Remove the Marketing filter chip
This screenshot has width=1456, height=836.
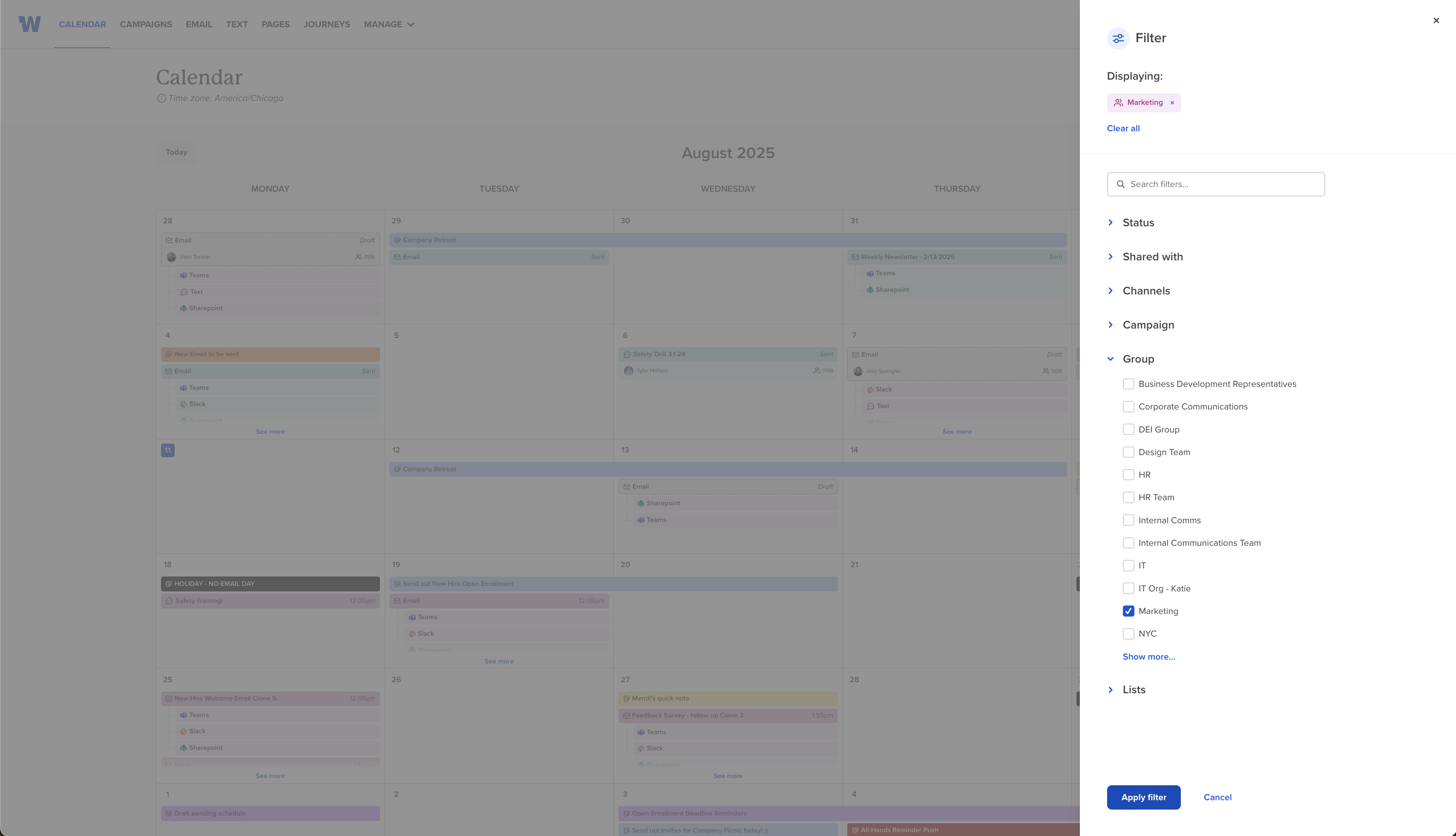1172,103
